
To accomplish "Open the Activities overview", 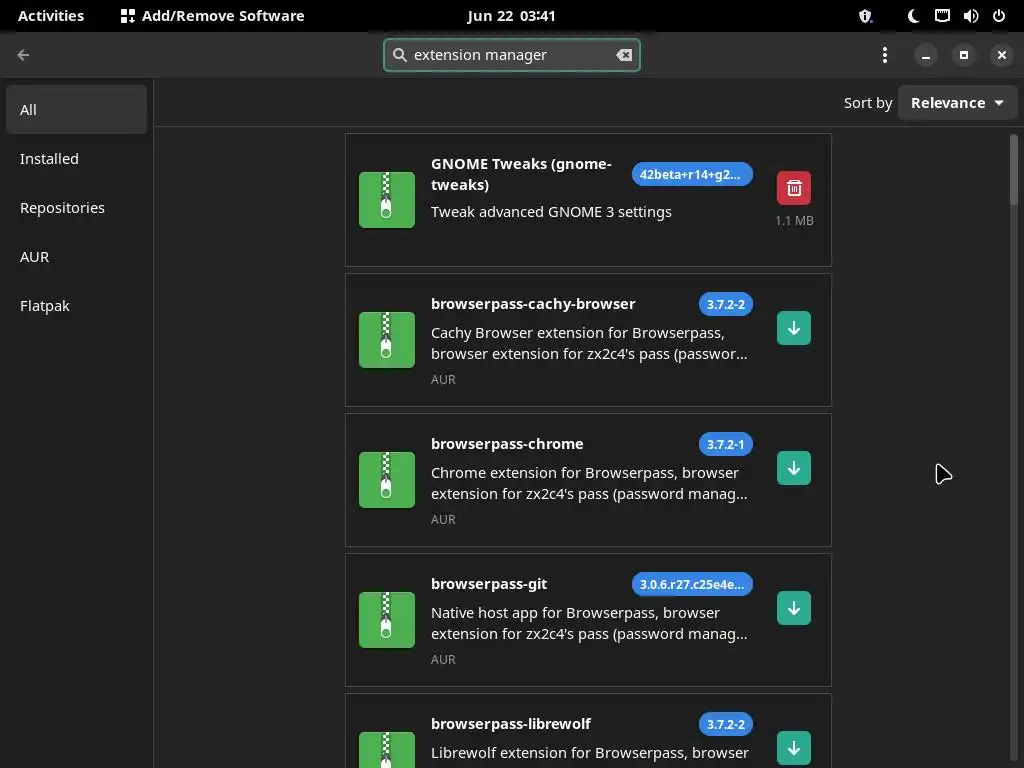I will tap(51, 16).
